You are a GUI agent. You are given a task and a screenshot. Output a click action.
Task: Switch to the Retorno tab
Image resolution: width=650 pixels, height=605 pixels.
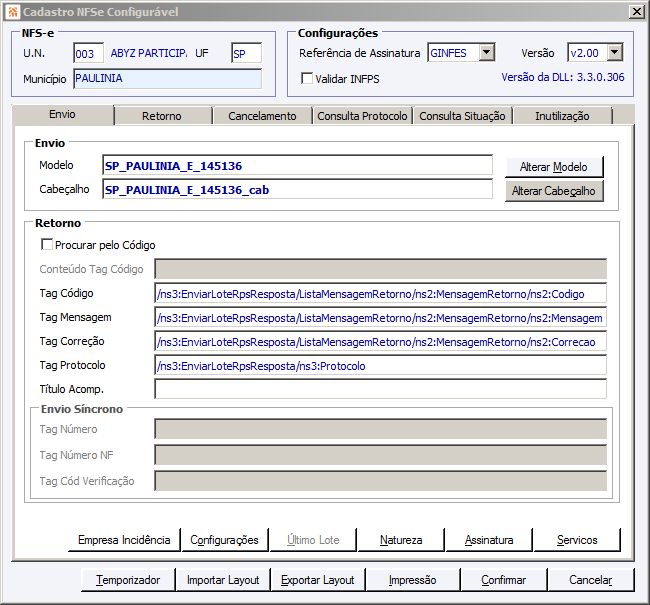(x=162, y=116)
